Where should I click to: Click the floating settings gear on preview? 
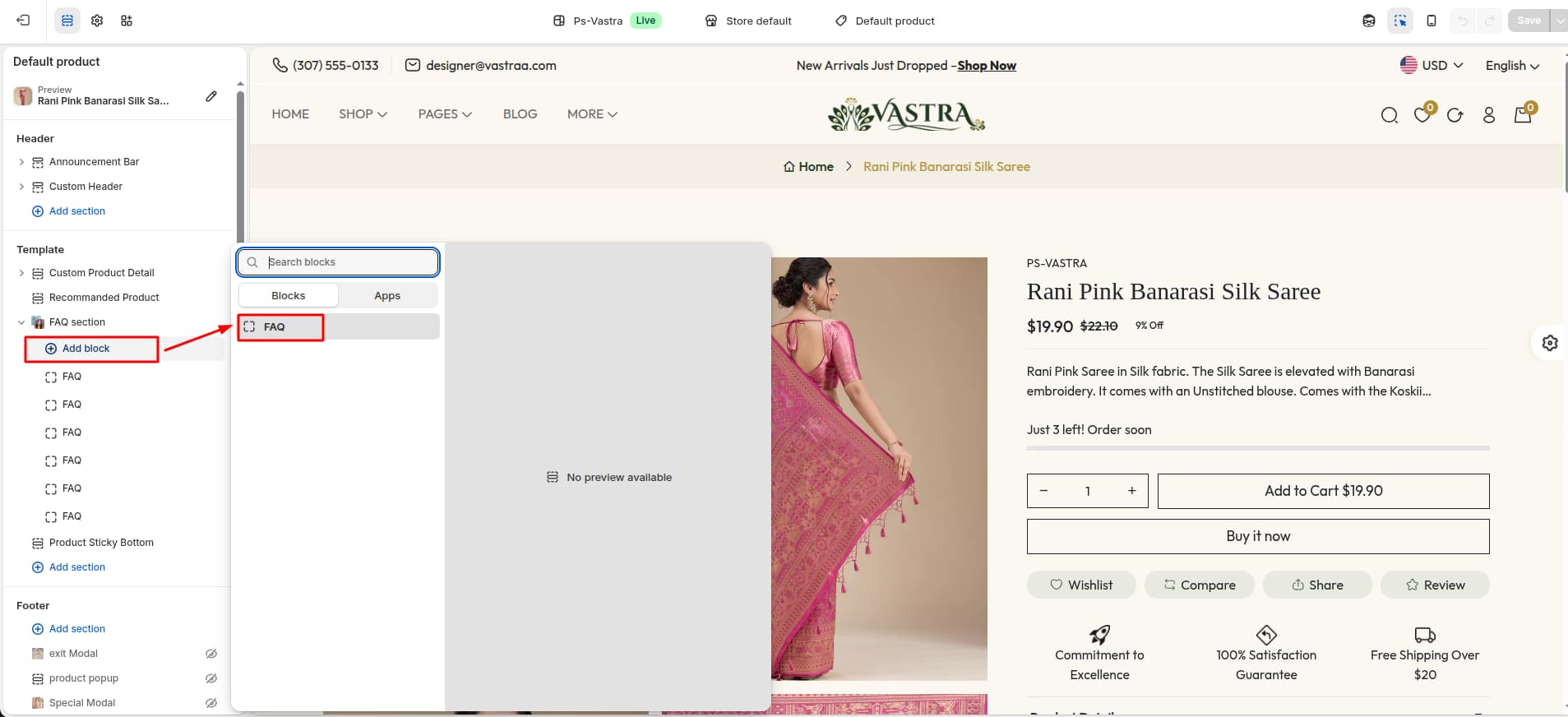(x=1550, y=343)
